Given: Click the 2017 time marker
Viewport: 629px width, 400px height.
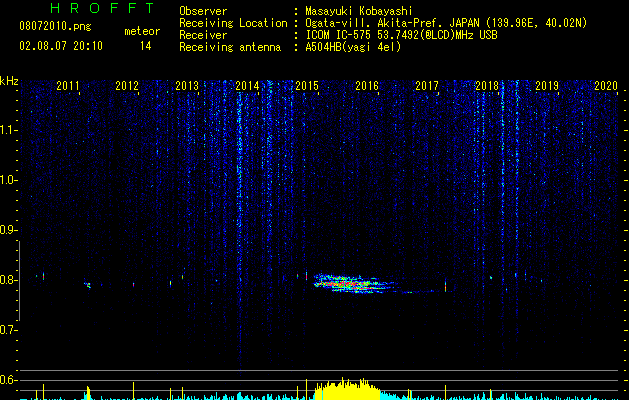Looking at the screenshot, I should tap(427, 86).
